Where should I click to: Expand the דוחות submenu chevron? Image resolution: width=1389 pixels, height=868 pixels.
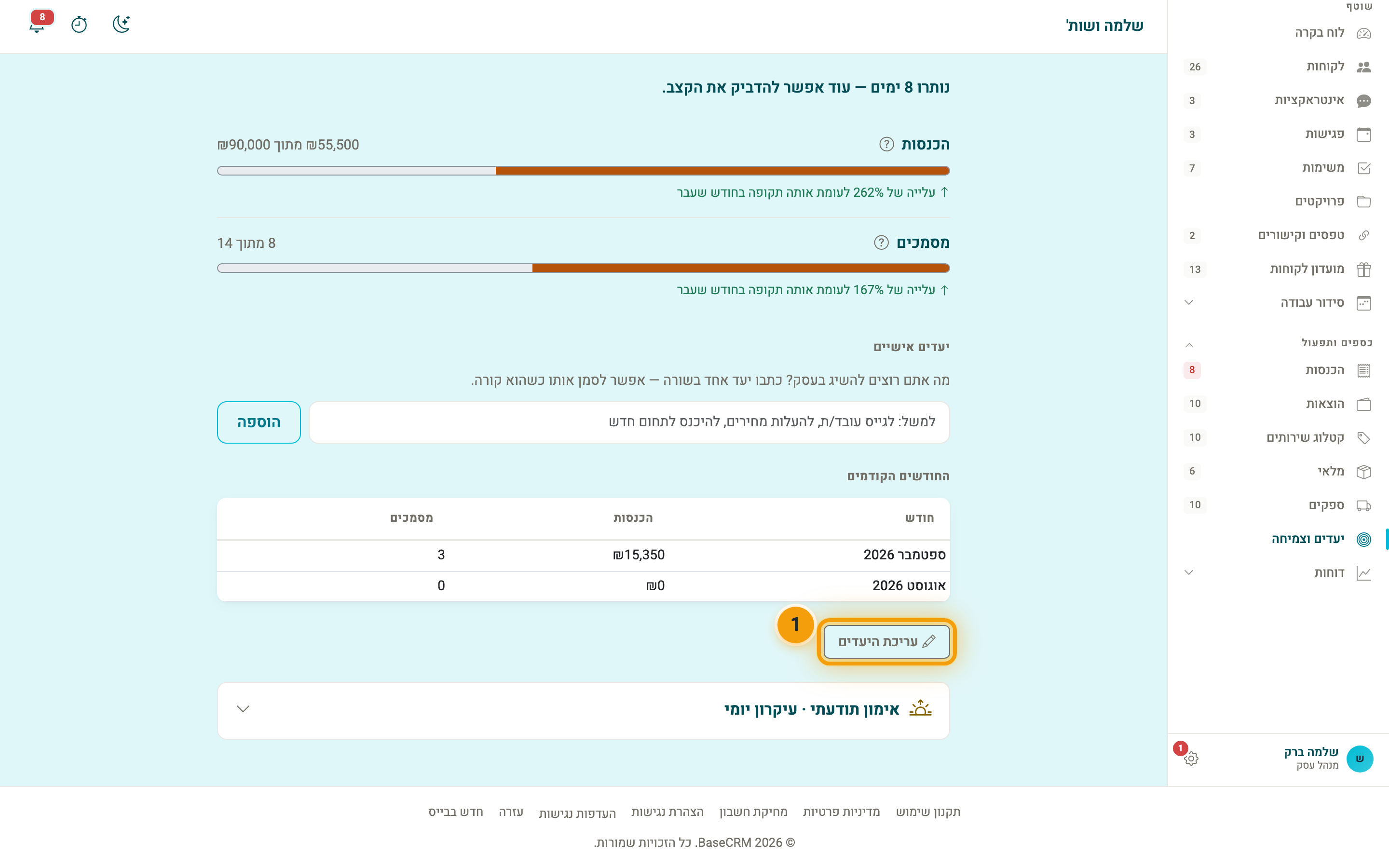click(1189, 572)
